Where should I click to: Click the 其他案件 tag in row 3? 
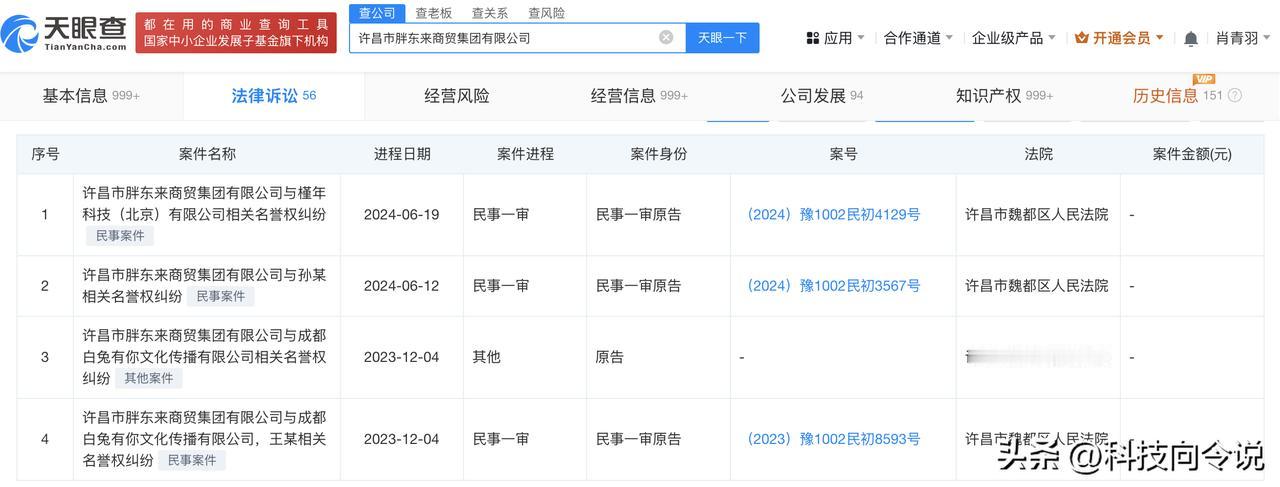[x=149, y=379]
